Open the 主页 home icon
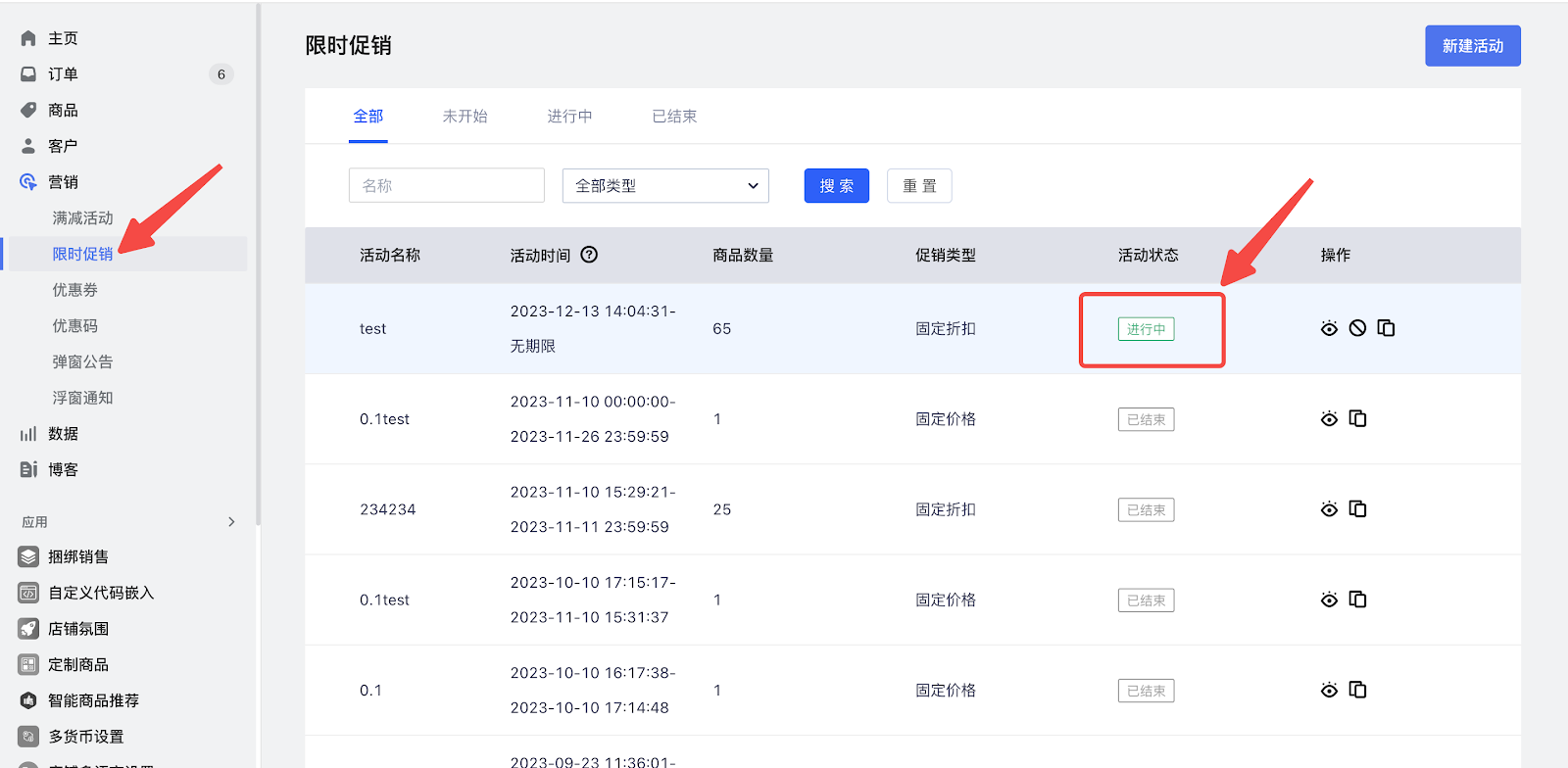Screen dimensions: 1568x768 pyautogui.click(x=28, y=38)
